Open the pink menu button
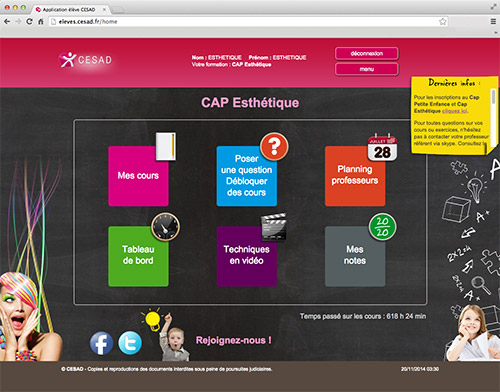The height and width of the screenshot is (392, 500). (x=367, y=69)
